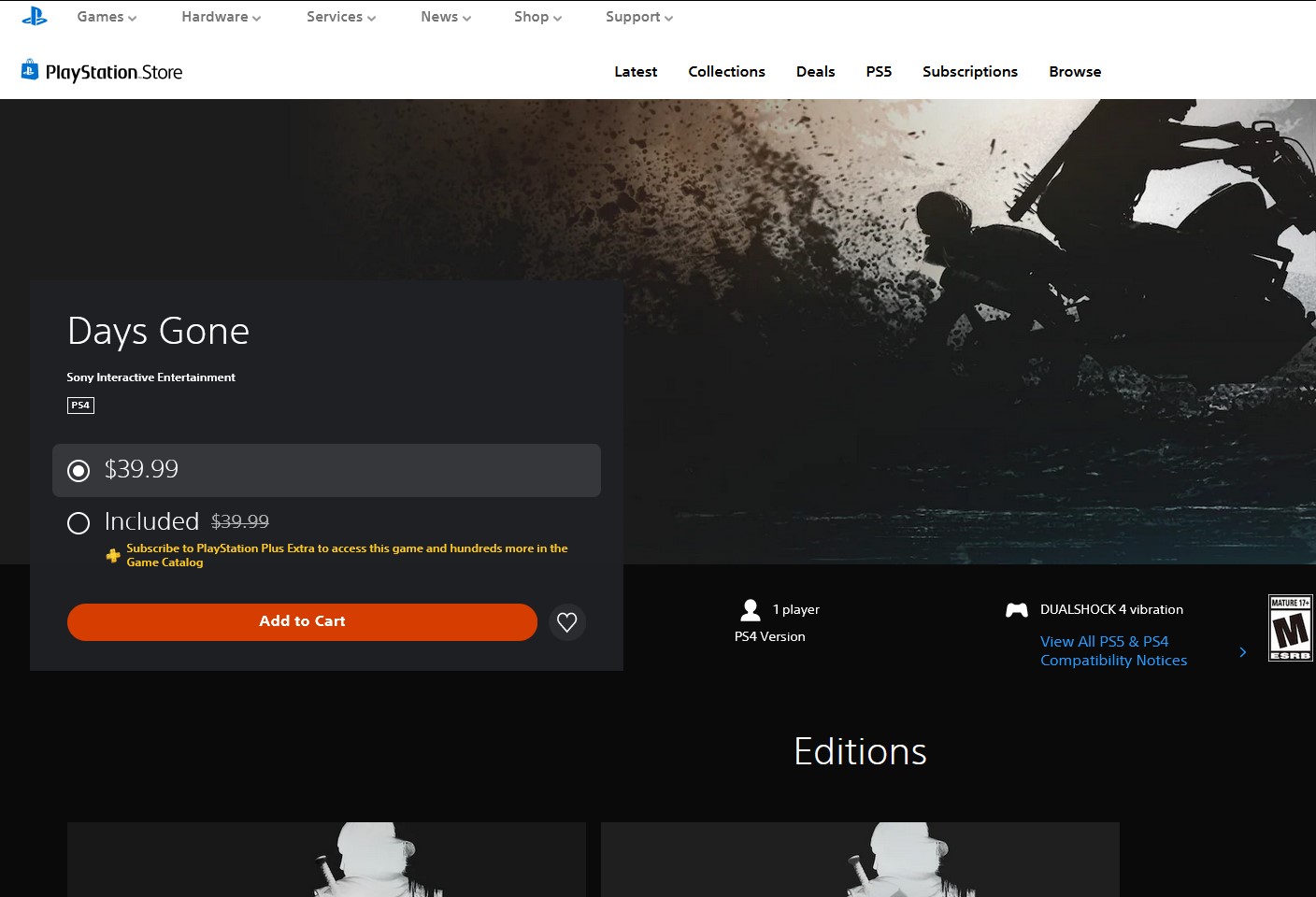The image size is (1316, 897).
Task: Click the PS4 platform tag
Action: pyautogui.click(x=80, y=406)
